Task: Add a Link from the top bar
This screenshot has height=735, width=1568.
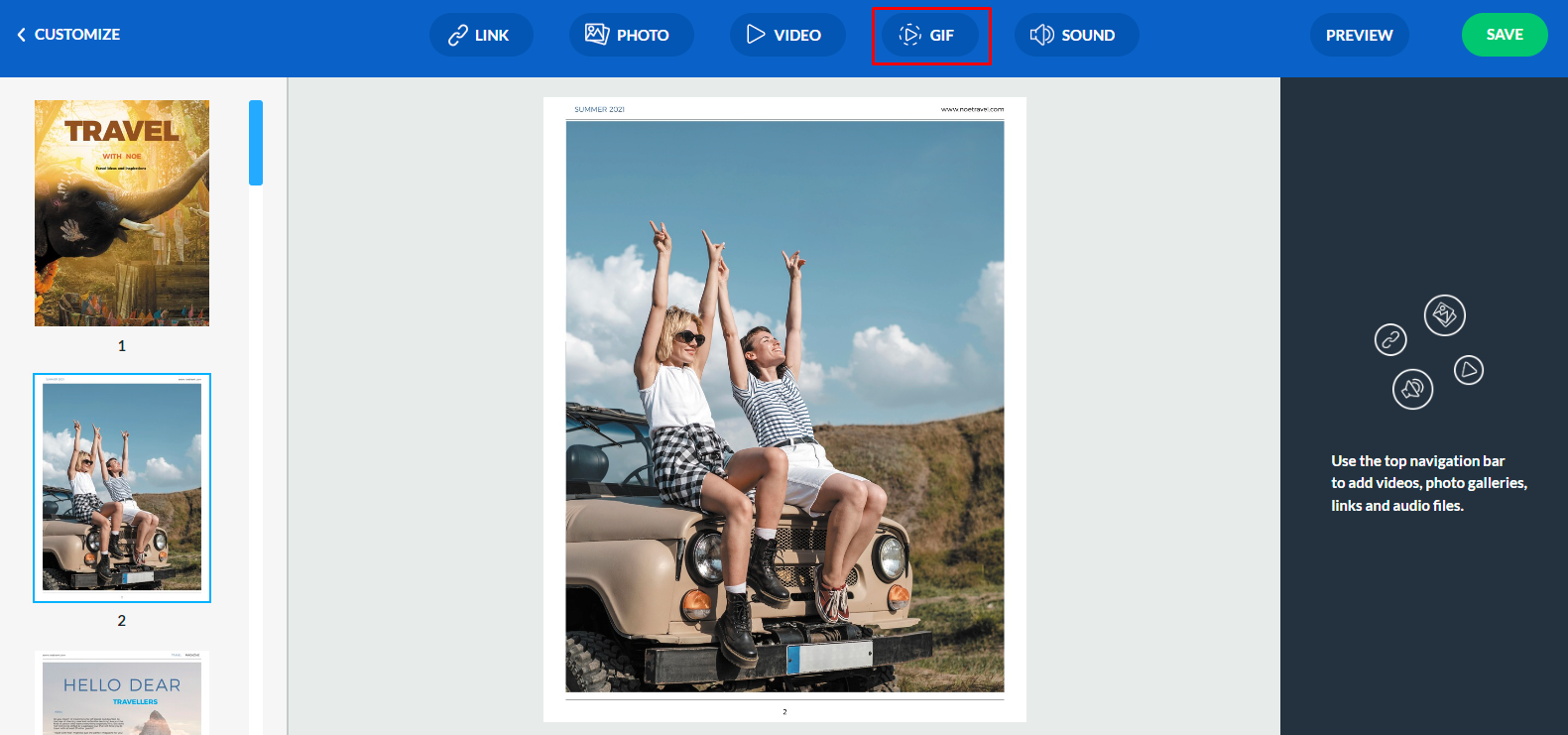Action: click(x=481, y=35)
